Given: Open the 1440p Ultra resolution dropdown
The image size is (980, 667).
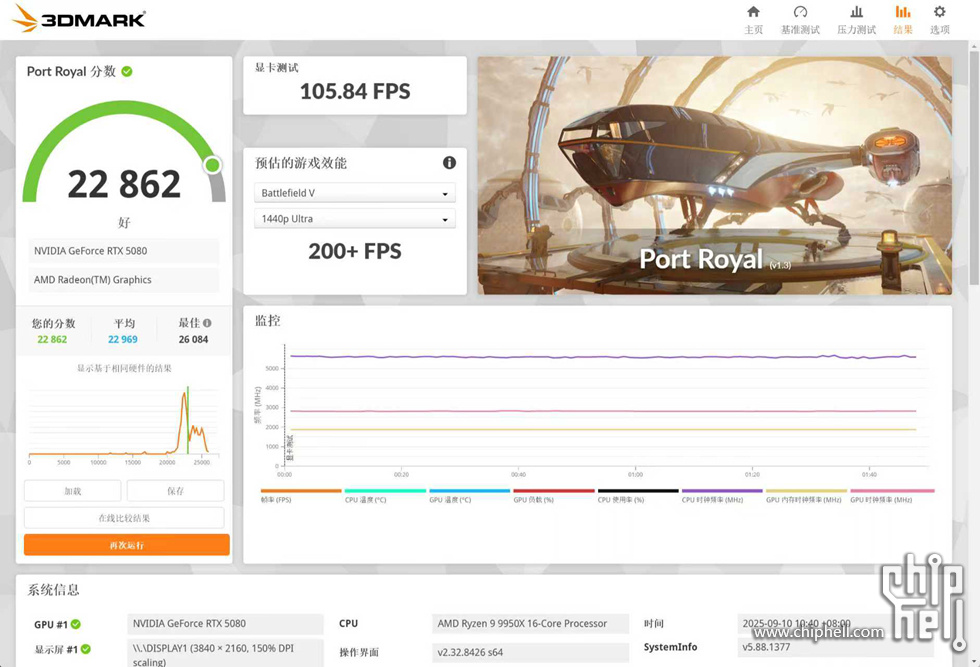Looking at the screenshot, I should tap(354, 219).
